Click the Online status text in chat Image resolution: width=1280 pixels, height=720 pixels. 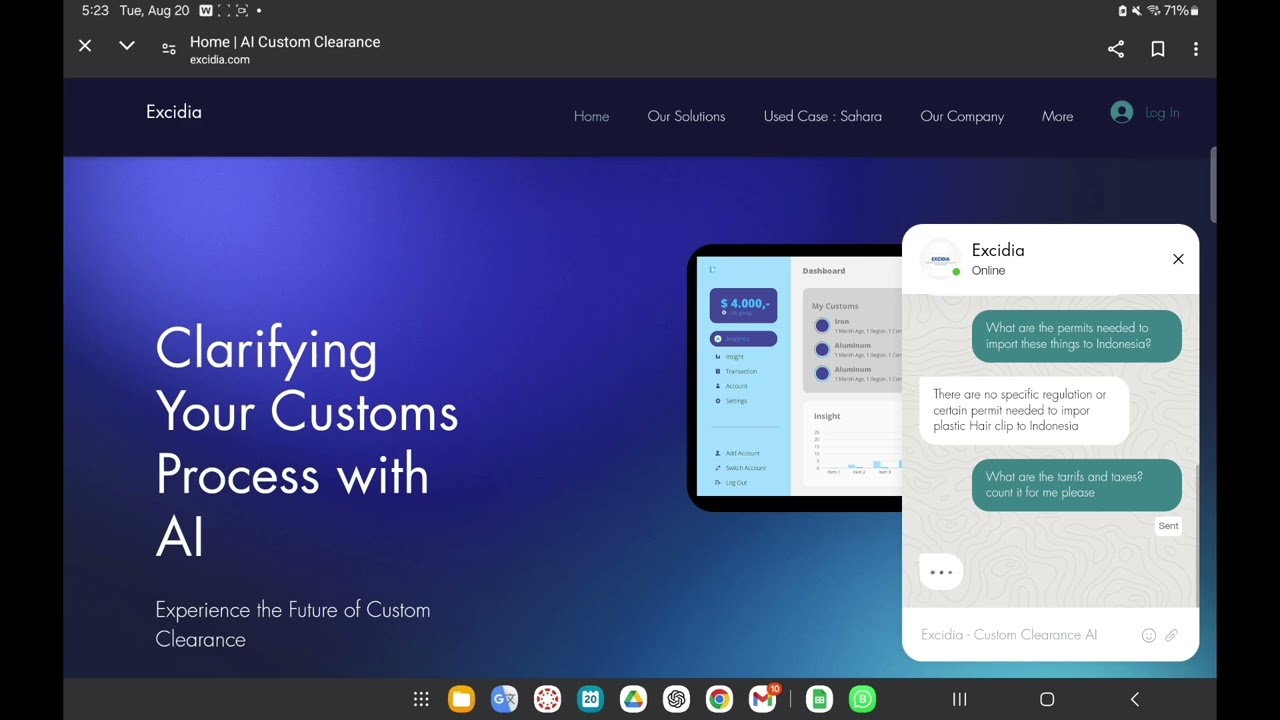[988, 271]
